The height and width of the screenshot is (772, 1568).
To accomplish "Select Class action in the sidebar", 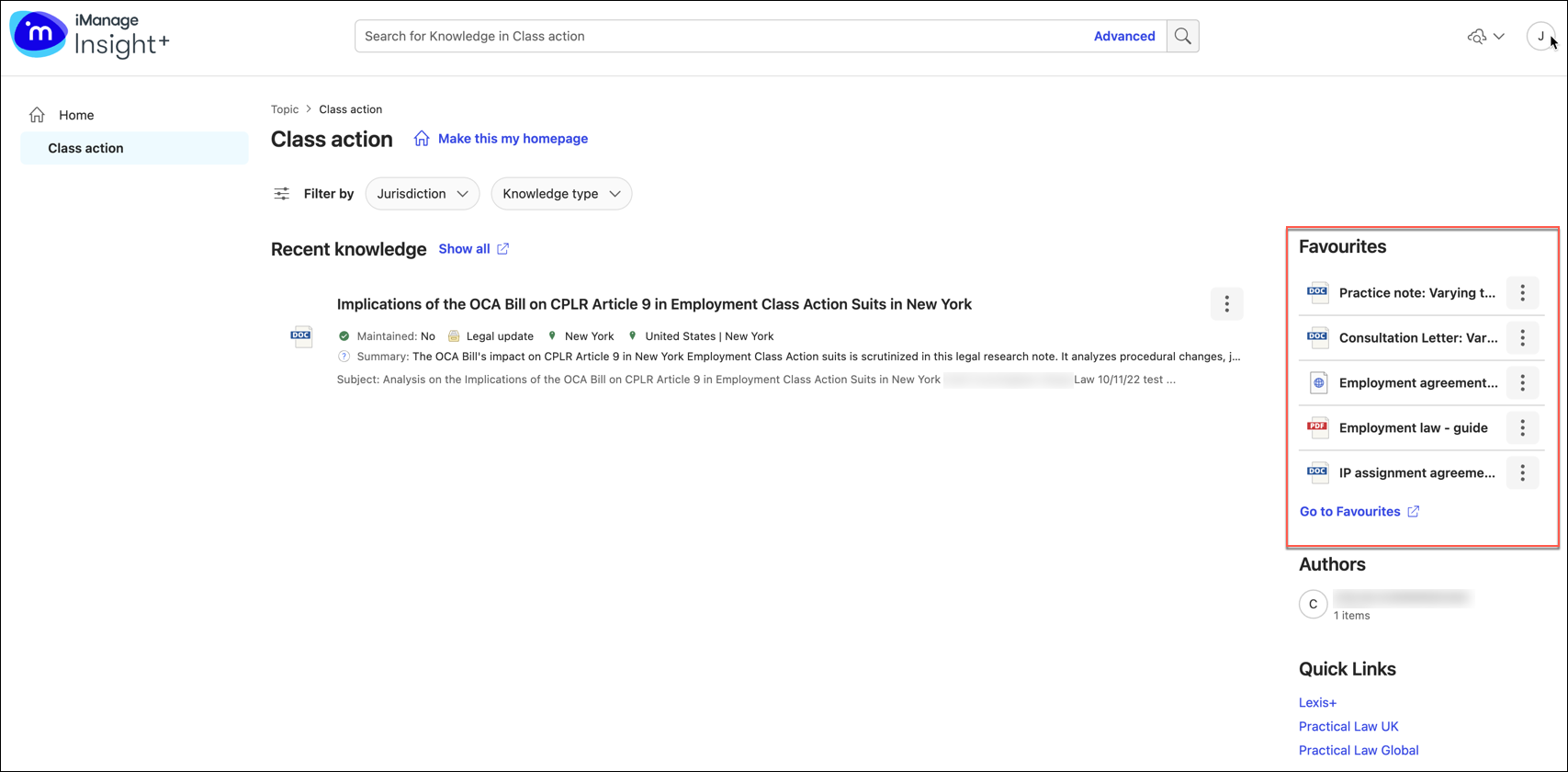I will pyautogui.click(x=134, y=148).
